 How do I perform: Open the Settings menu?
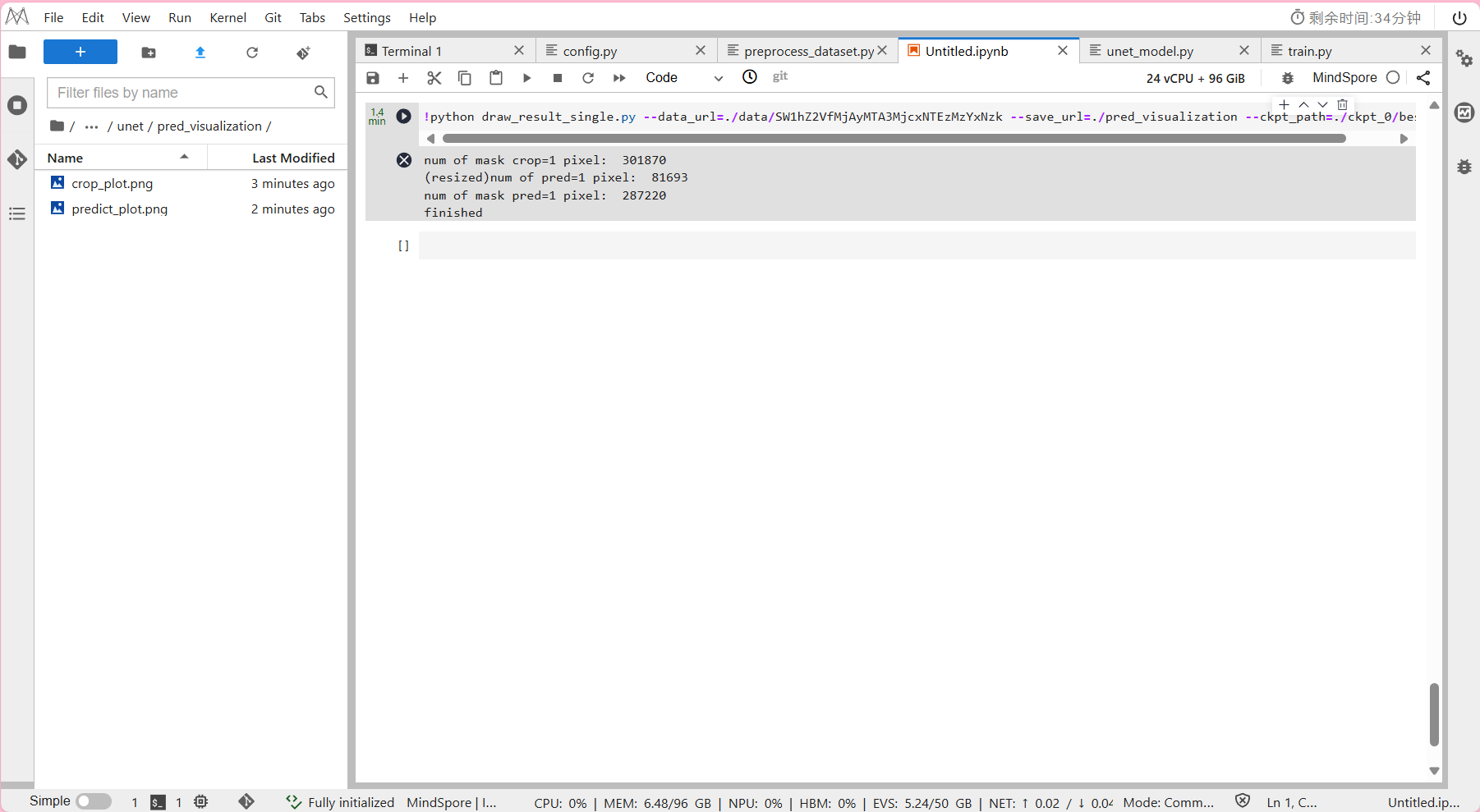[367, 17]
